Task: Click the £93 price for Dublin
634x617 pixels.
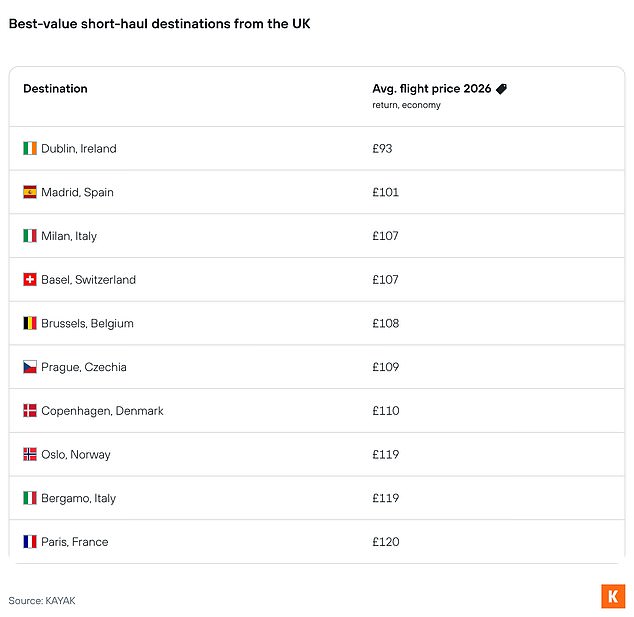Action: tap(382, 149)
